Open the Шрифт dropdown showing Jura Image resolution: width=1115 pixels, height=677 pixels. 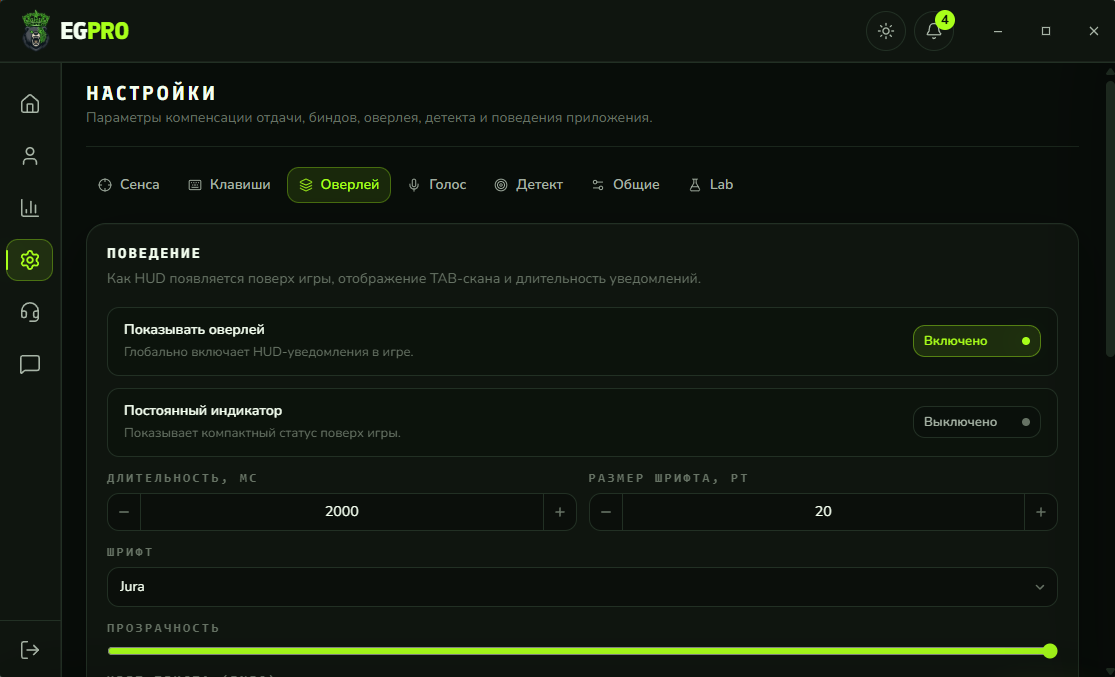[582, 587]
